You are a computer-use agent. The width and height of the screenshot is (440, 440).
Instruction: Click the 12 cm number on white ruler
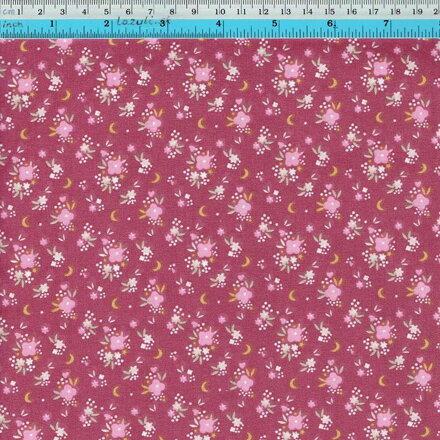263,12
